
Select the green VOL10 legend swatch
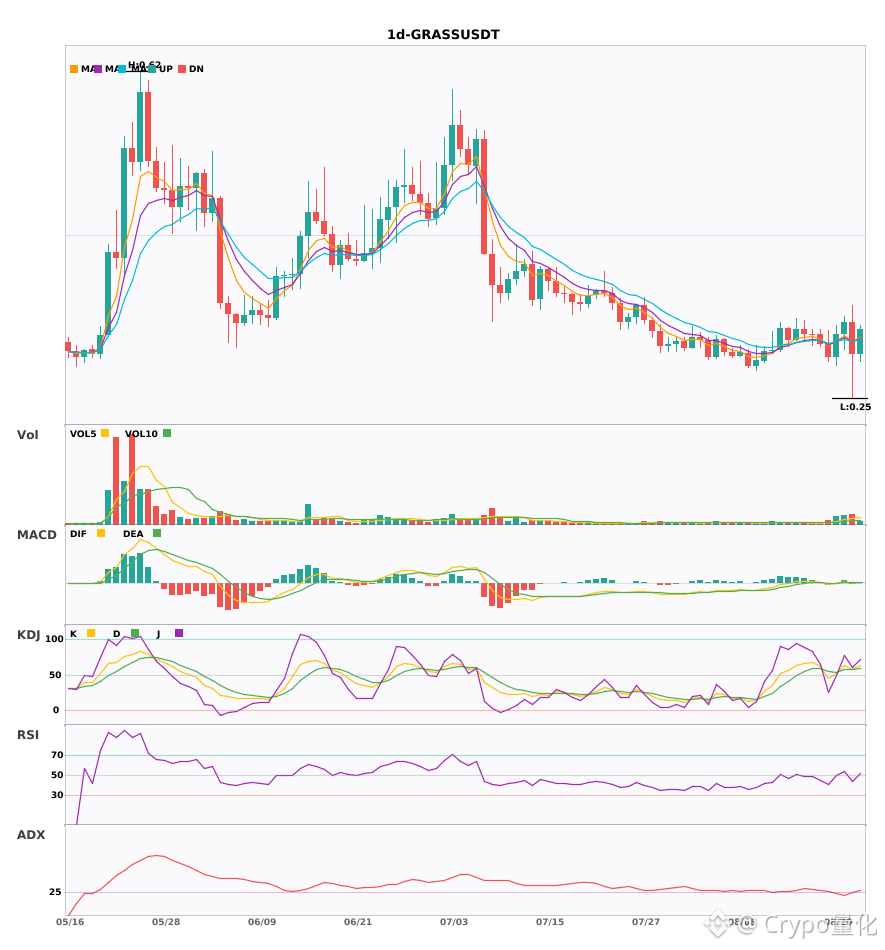pyautogui.click(x=167, y=433)
